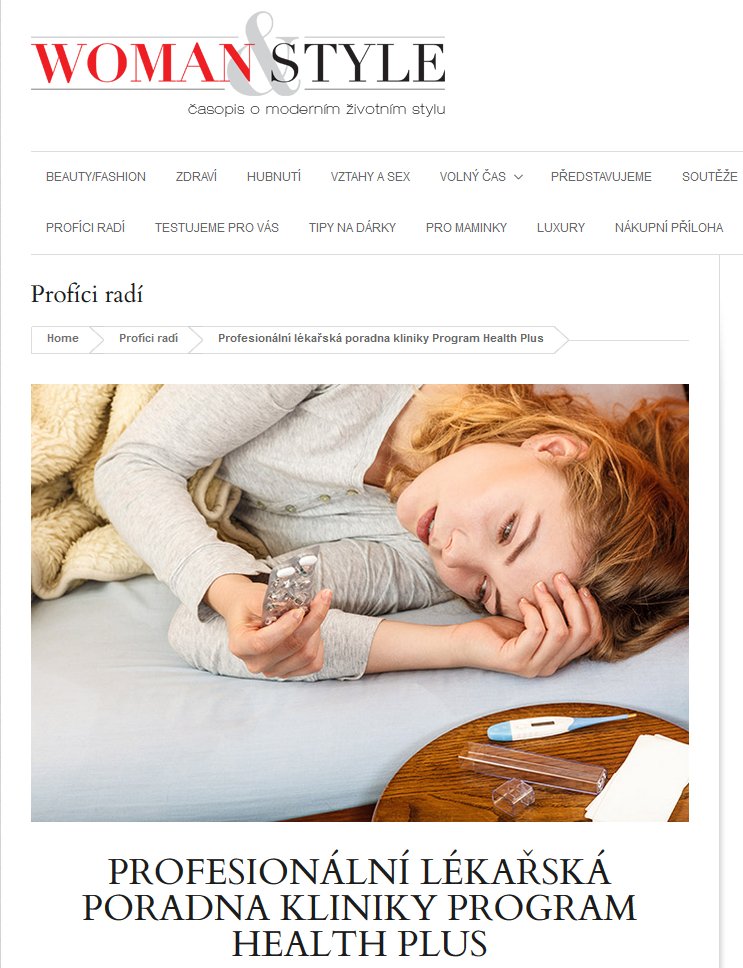Go to Tipy na dárky
743x968 pixels.
point(352,227)
